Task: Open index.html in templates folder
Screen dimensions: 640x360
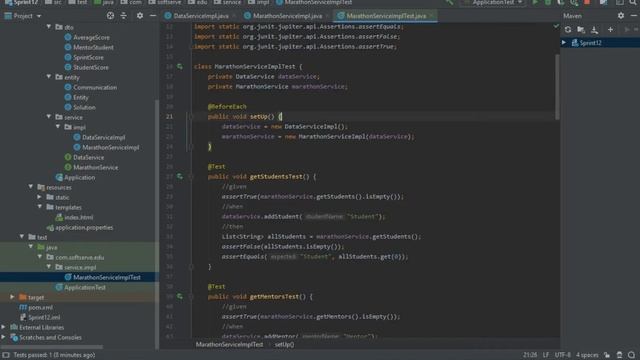Action: tap(78, 218)
